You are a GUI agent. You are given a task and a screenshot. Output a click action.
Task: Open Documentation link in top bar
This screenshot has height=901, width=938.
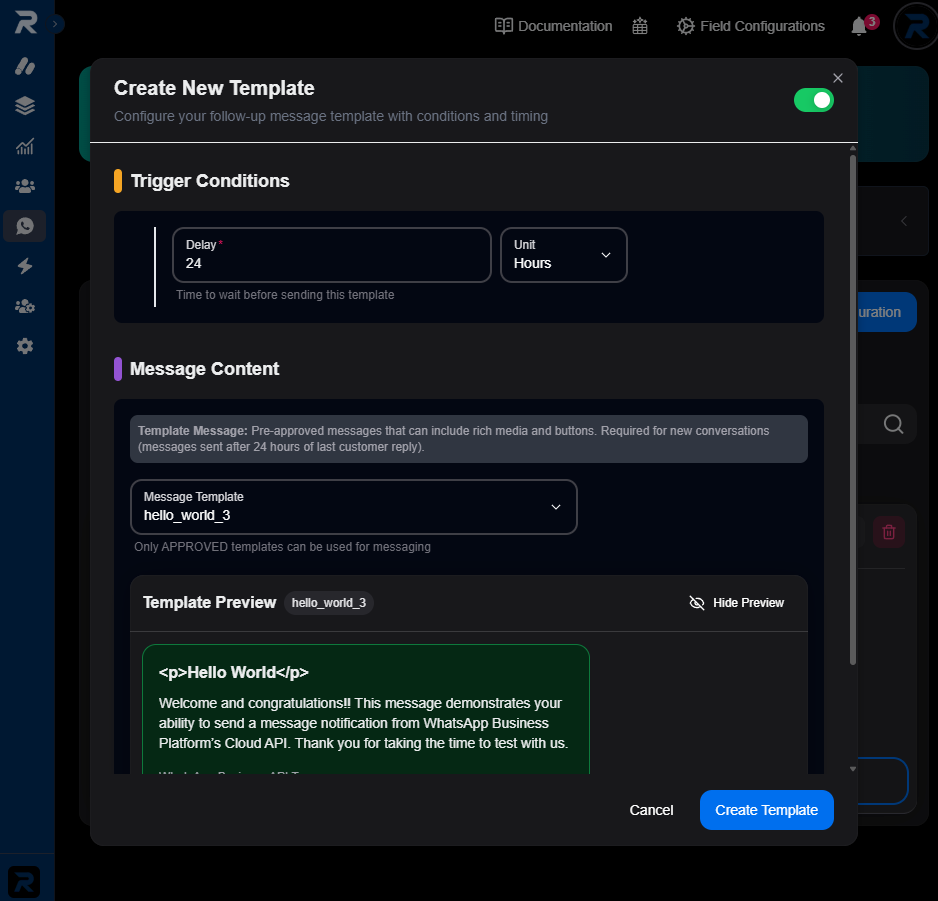click(x=553, y=26)
